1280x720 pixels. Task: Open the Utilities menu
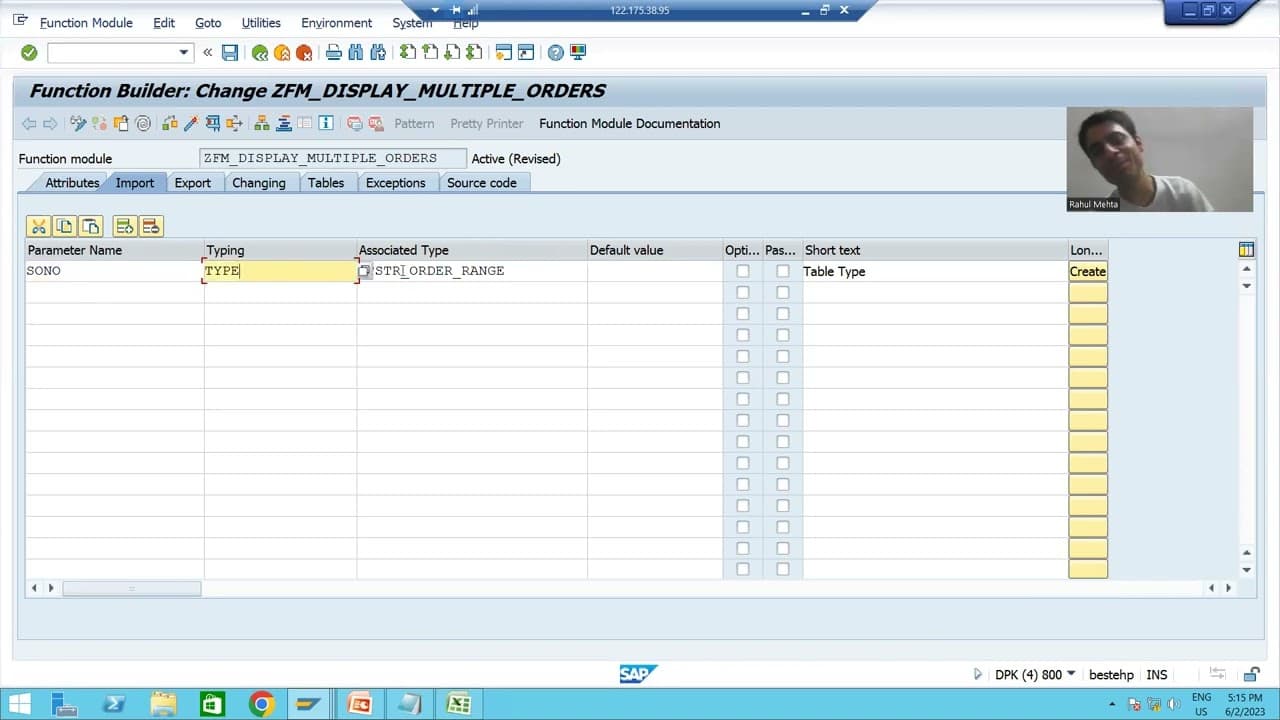click(x=261, y=22)
